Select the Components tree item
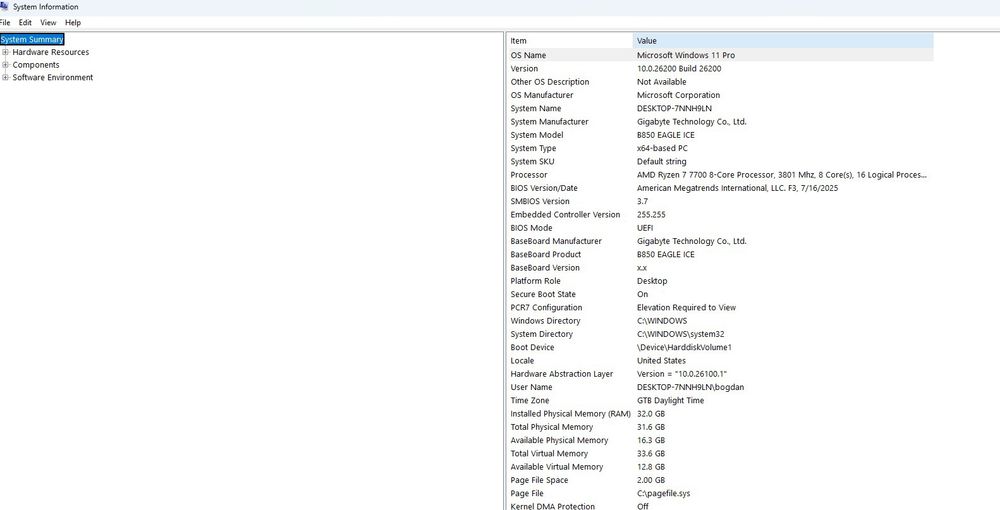This screenshot has width=1000, height=510. (x=36, y=65)
